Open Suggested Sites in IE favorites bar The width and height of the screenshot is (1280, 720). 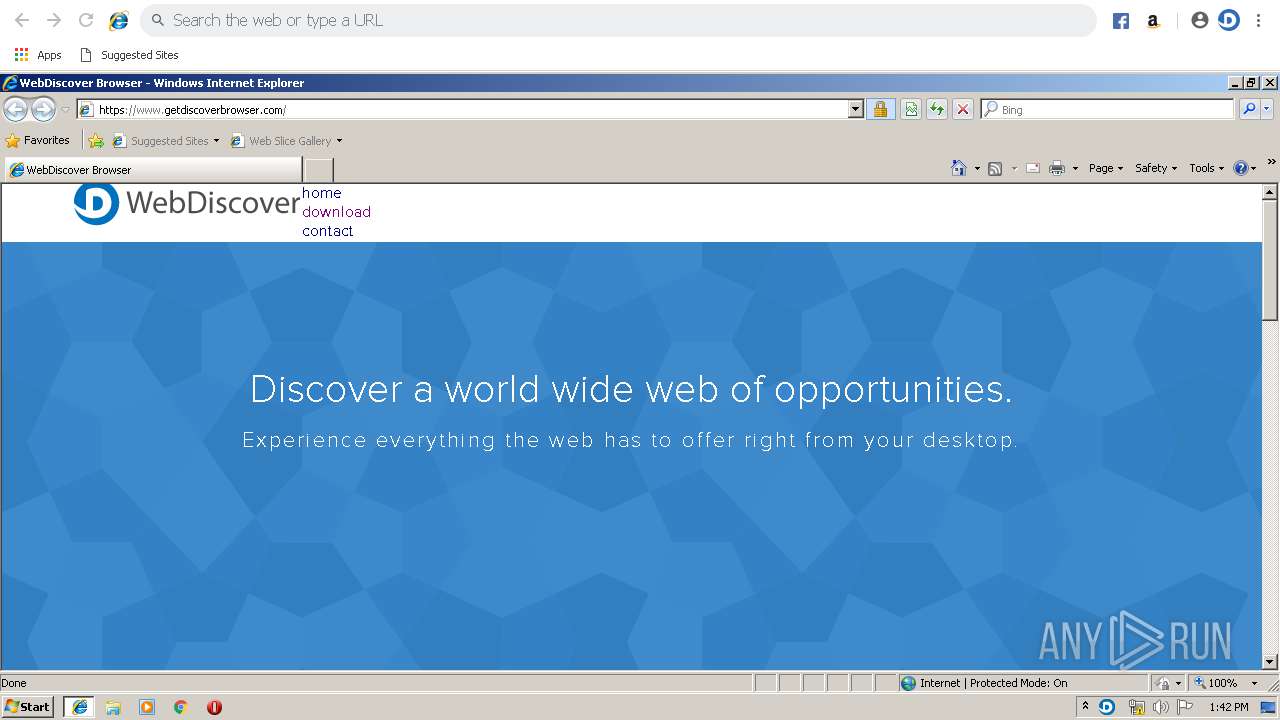pyautogui.click(x=166, y=141)
